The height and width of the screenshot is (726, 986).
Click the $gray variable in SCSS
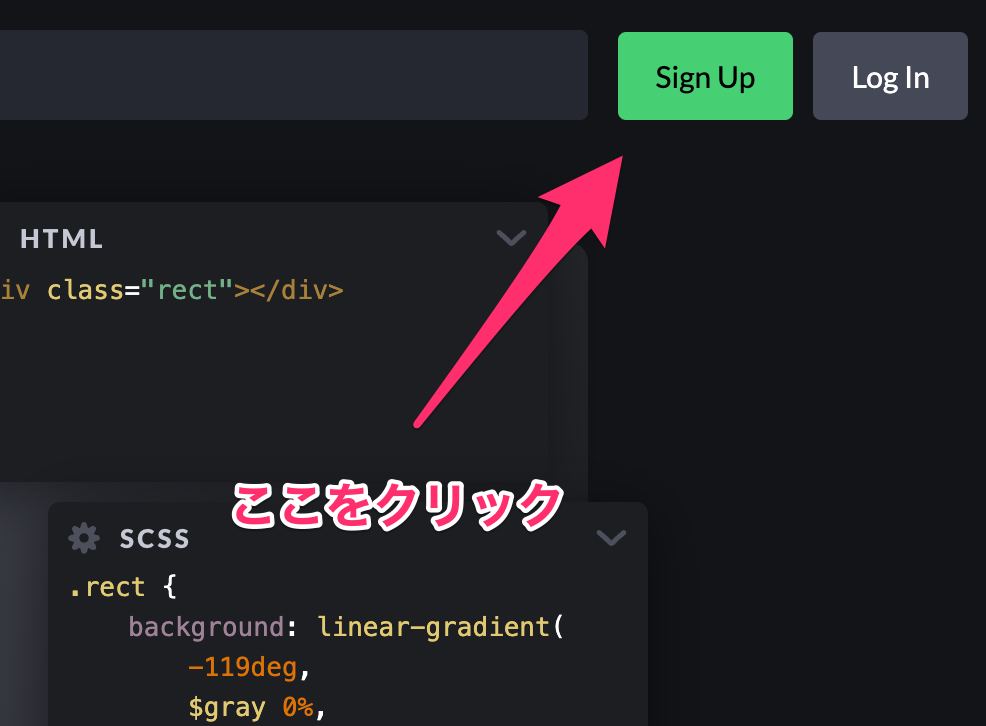pyautogui.click(x=226, y=708)
